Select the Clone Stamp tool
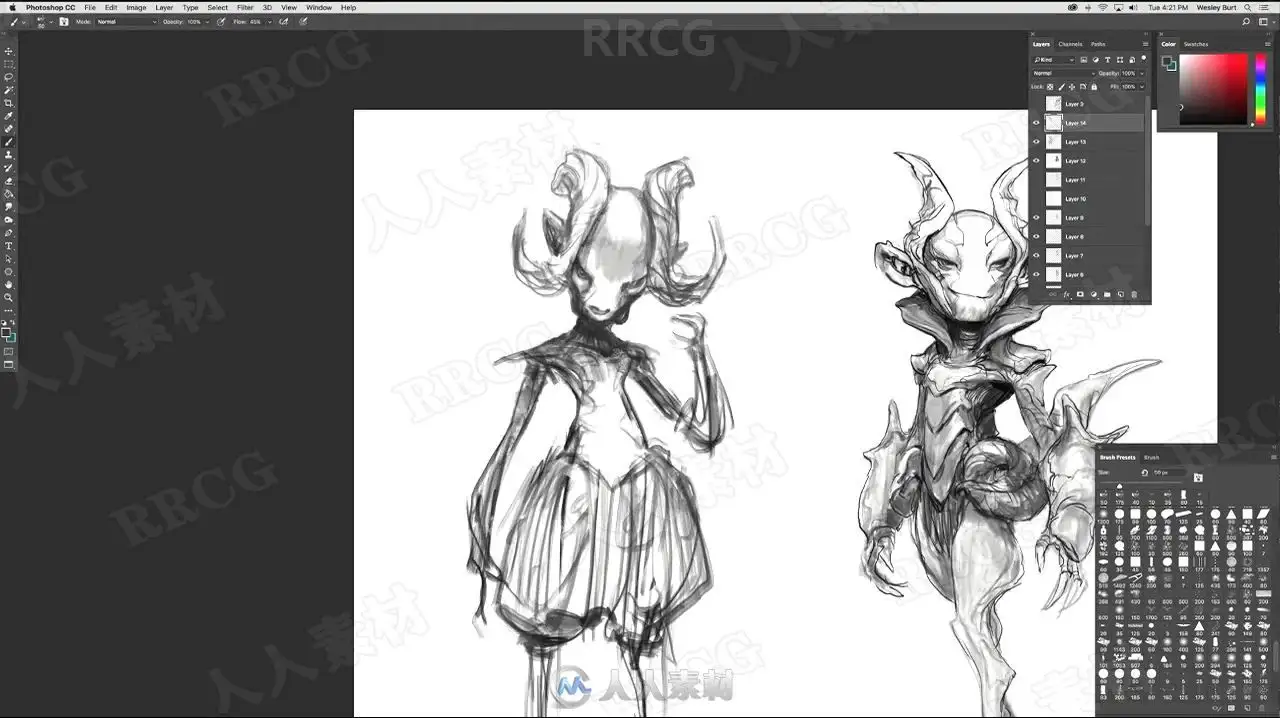 pyautogui.click(x=9, y=155)
